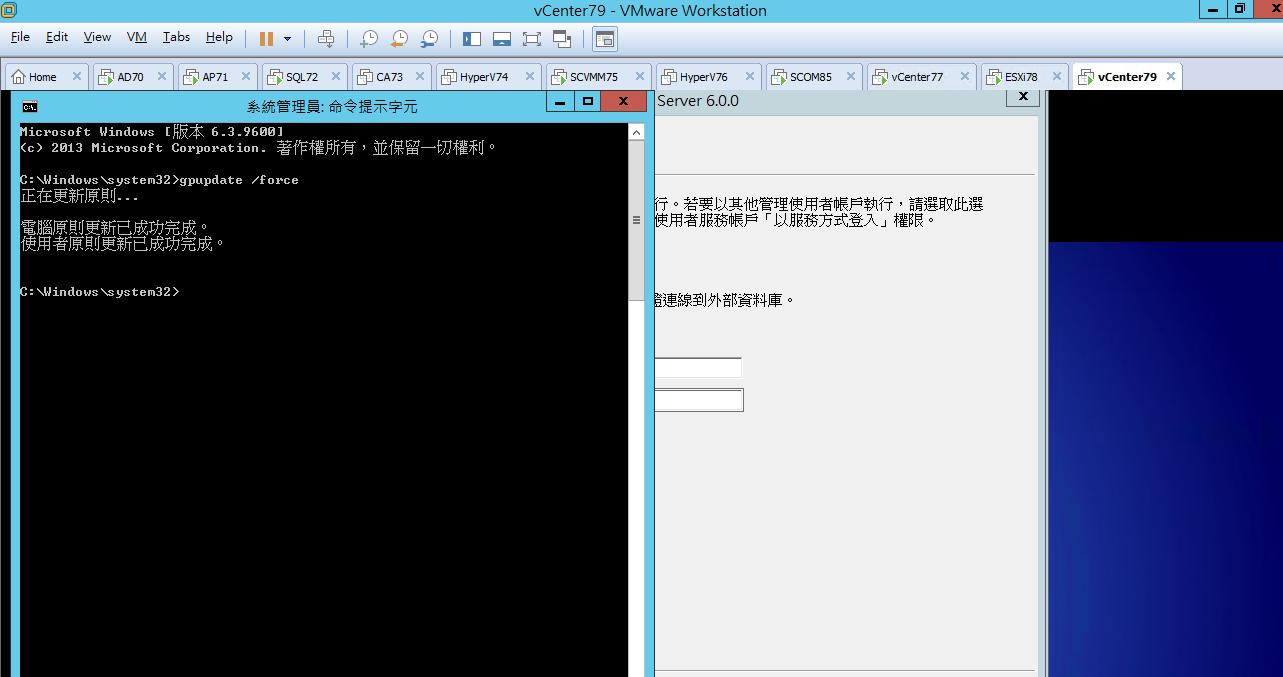The image size is (1283, 677).
Task: Toggle the library sidebar panel icon
Action: (x=472, y=38)
